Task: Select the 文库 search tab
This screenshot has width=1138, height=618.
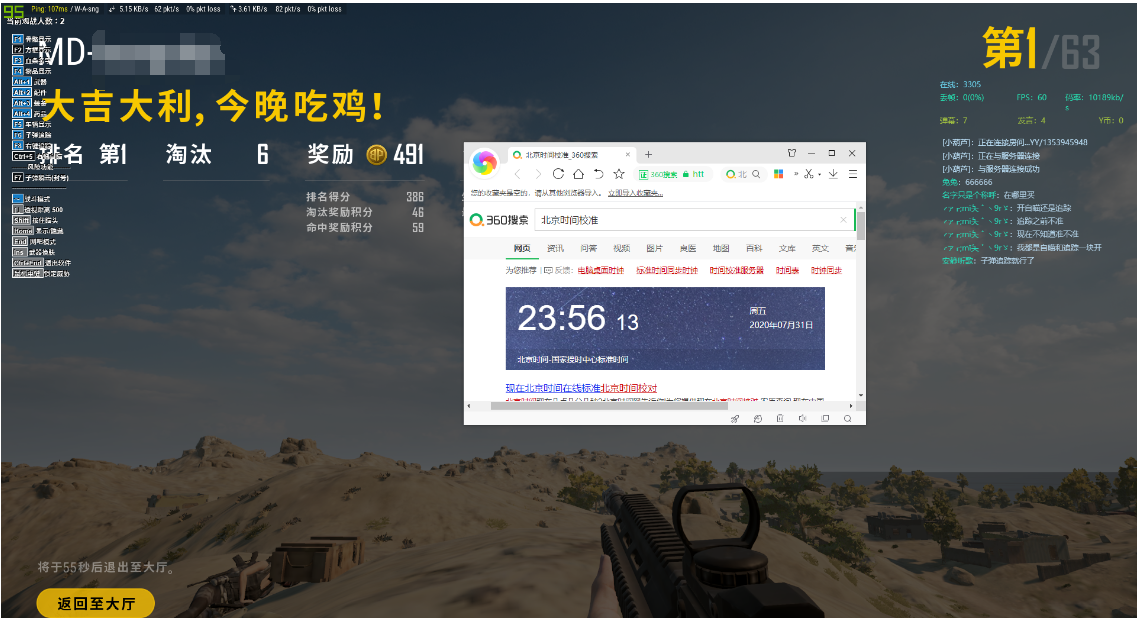Action: [787, 248]
